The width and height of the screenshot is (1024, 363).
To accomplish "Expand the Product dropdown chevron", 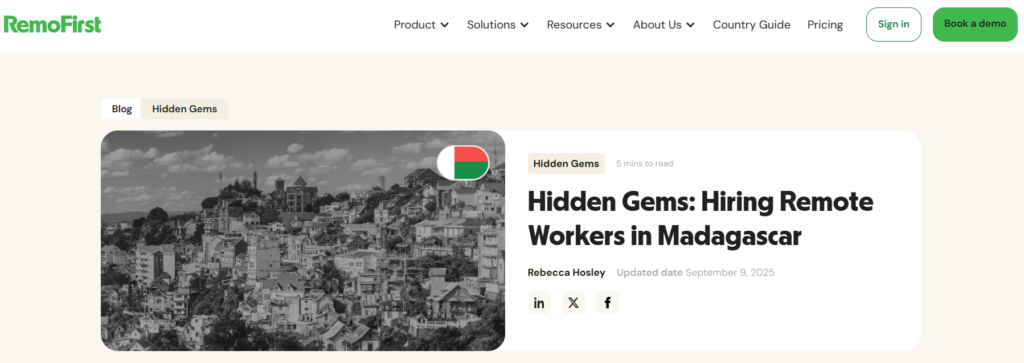I will click(x=445, y=25).
